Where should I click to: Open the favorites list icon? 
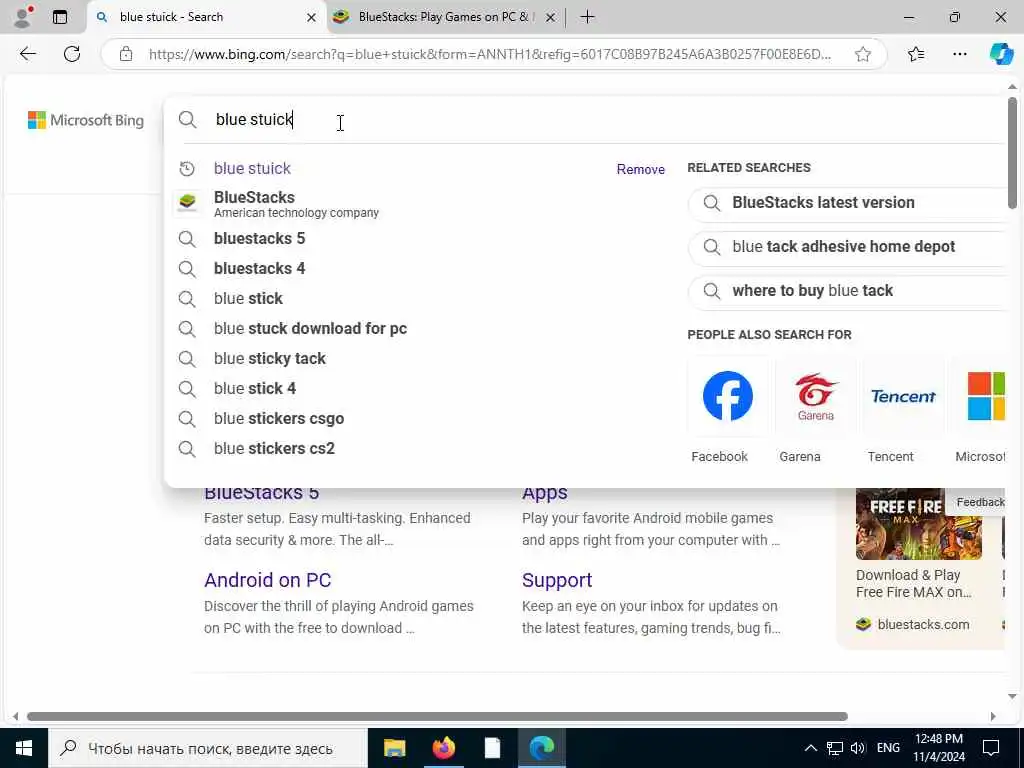click(x=916, y=54)
